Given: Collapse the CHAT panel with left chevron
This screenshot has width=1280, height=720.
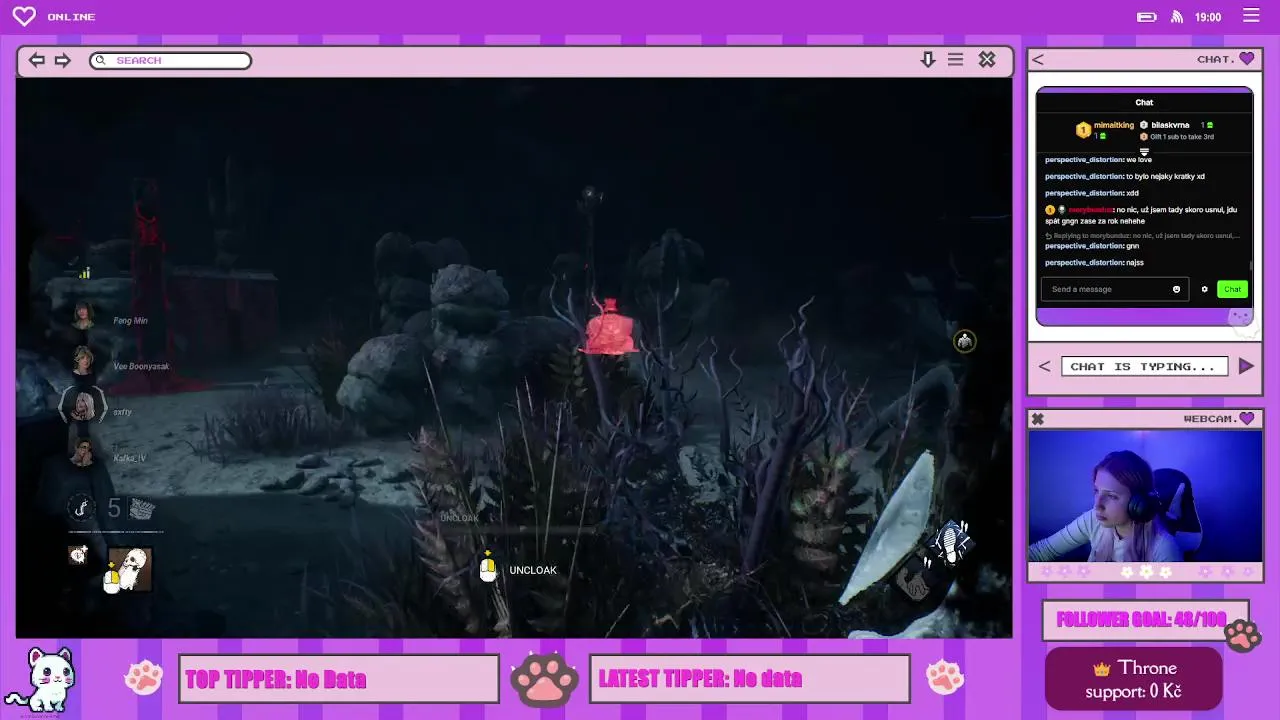Looking at the screenshot, I should pyautogui.click(x=1038, y=59).
